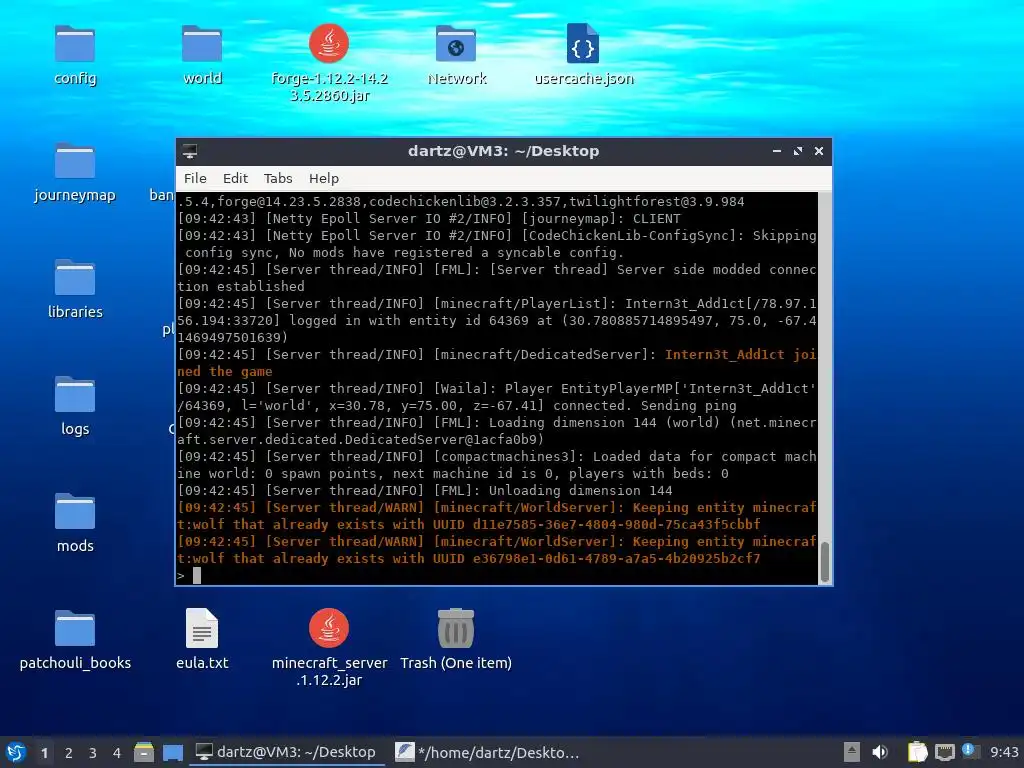
Task: Switch to /home/dartz/Deskto… editor taskbar button
Action: tap(487, 752)
